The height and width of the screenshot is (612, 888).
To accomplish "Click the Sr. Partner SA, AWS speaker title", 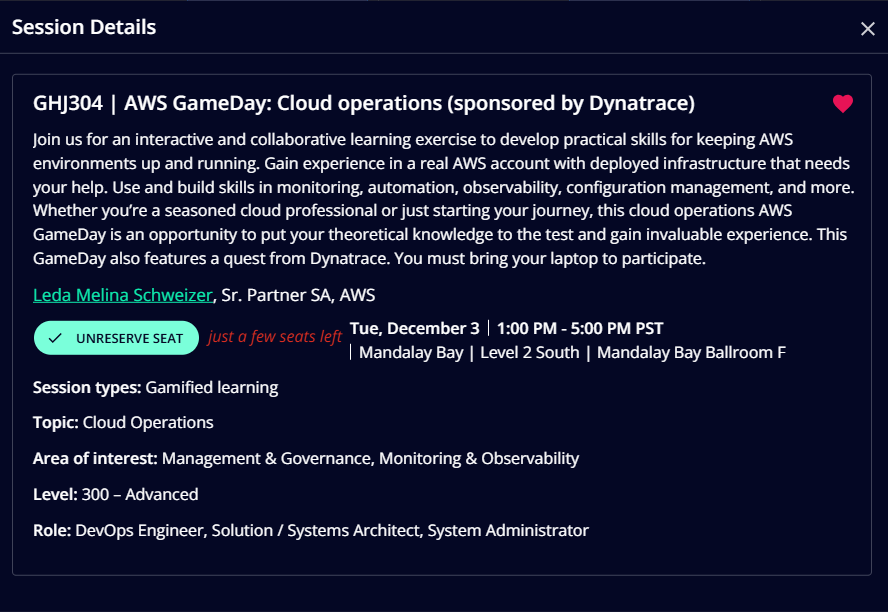I will click(x=298, y=295).
